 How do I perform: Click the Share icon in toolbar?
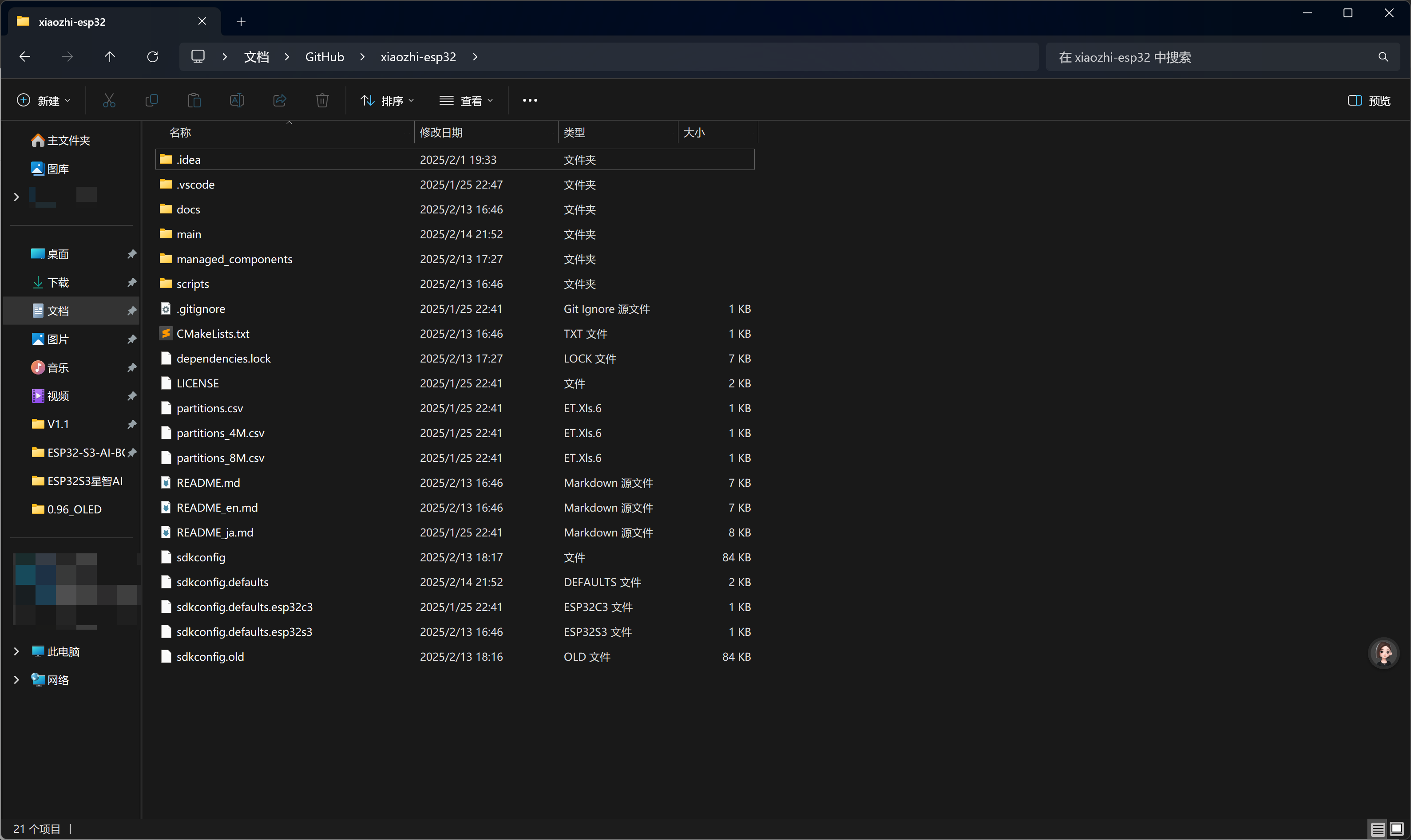280,101
